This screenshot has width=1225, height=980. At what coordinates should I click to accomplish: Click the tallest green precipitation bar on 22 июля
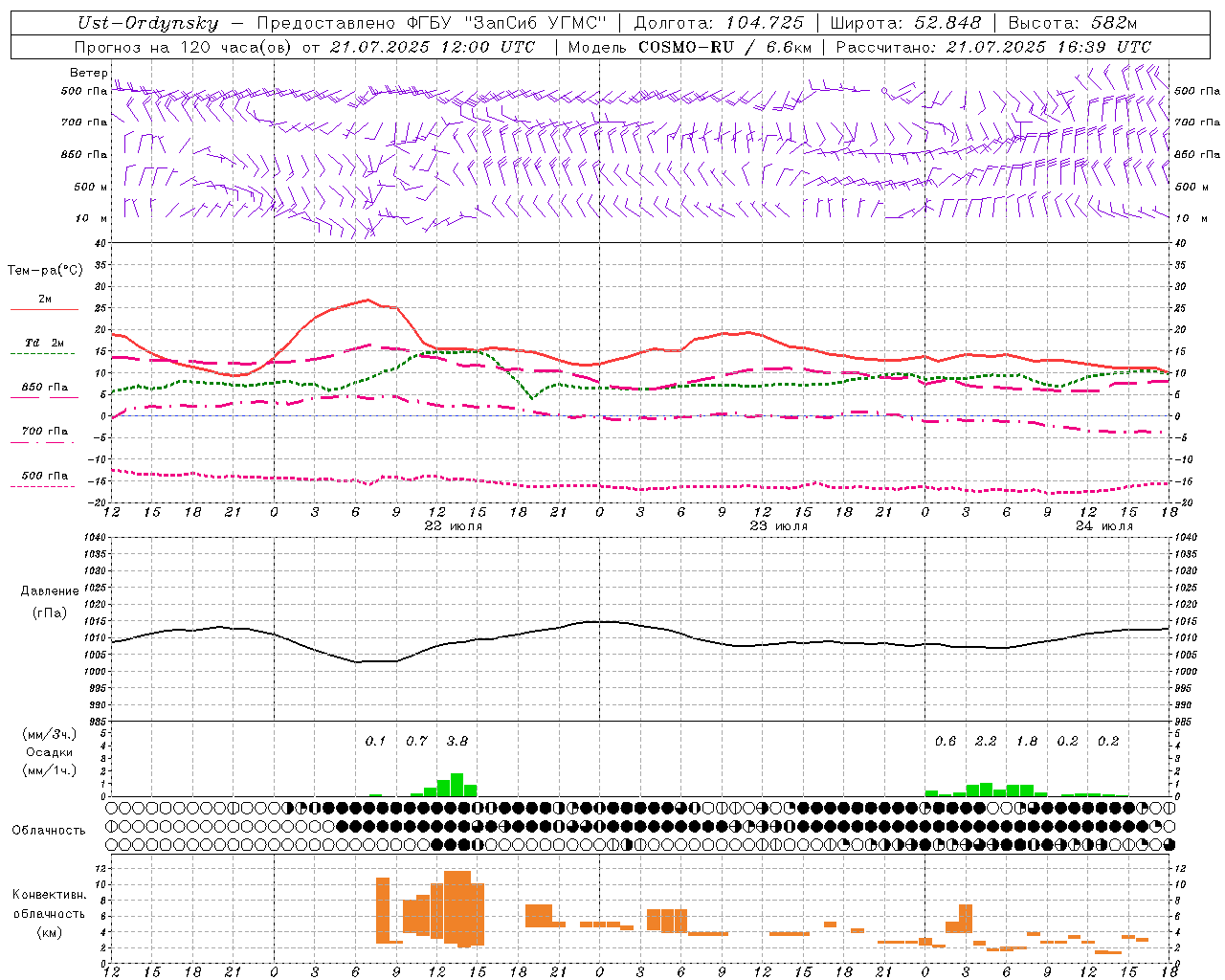coord(457,785)
